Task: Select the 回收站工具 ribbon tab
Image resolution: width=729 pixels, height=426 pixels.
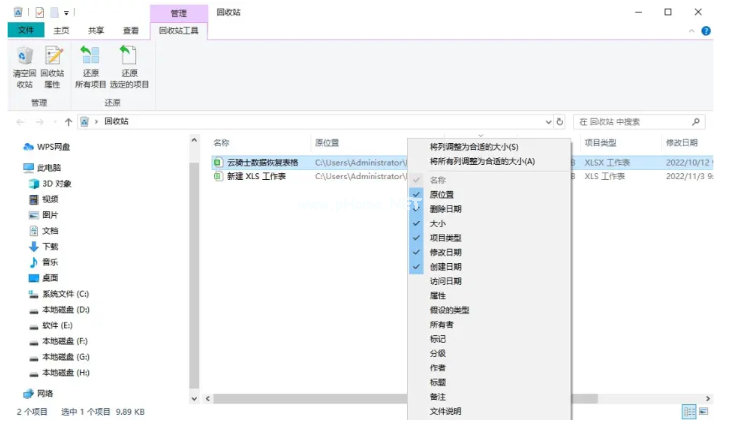Action: (x=179, y=30)
